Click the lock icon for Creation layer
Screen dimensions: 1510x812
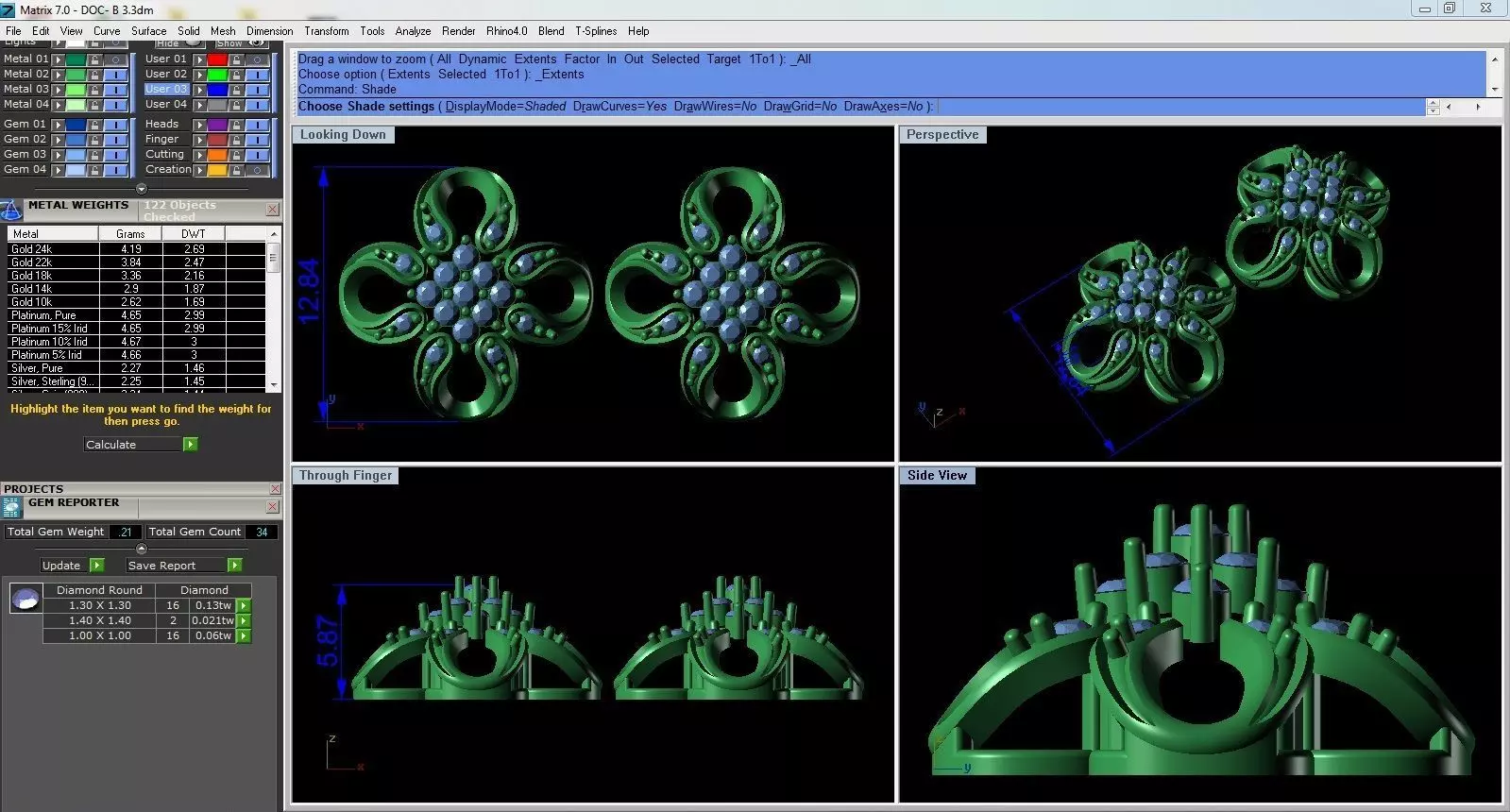[x=236, y=170]
